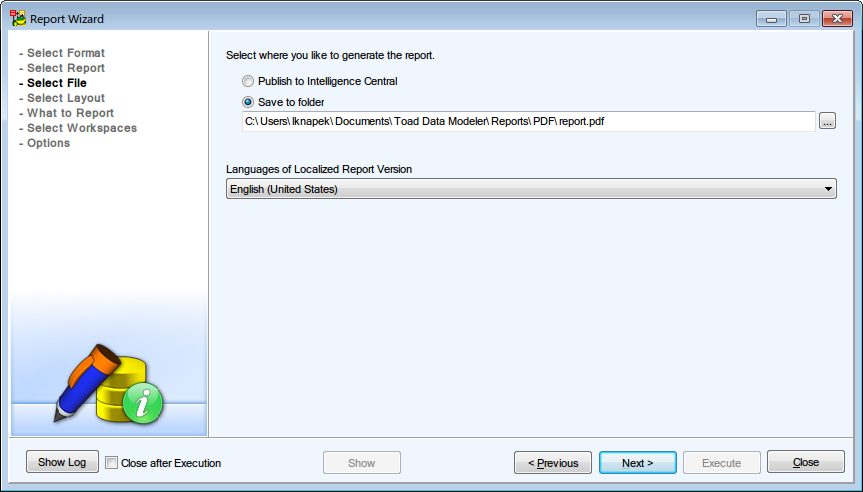Image resolution: width=863 pixels, height=492 pixels.
Task: Click the database pencil wizard illustration
Action: 108,382
